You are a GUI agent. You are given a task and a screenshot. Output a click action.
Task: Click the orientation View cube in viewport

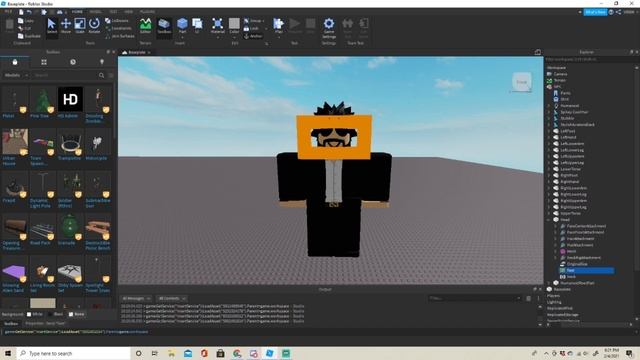coord(522,82)
